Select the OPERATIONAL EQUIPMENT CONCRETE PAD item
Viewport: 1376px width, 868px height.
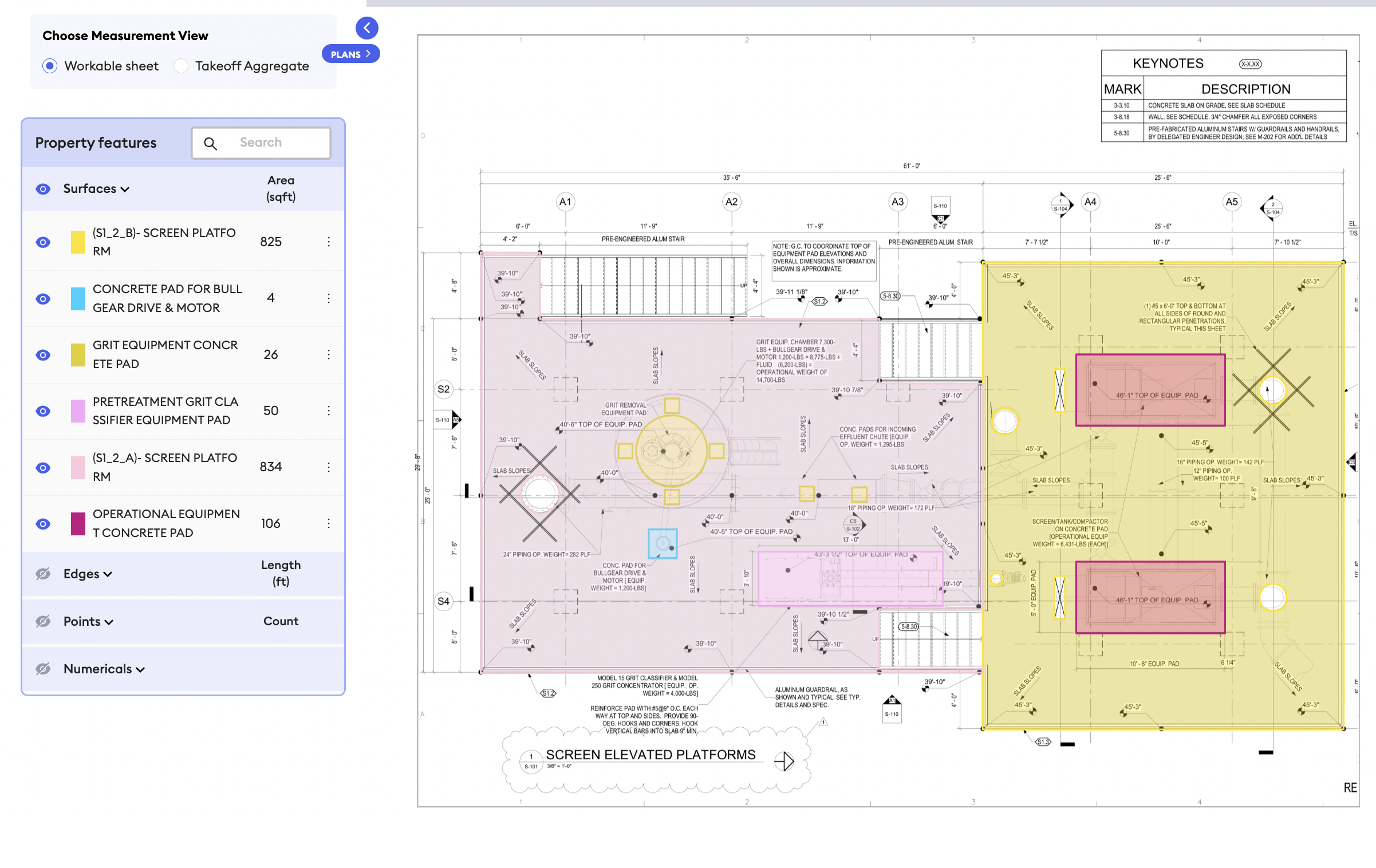[x=166, y=523]
